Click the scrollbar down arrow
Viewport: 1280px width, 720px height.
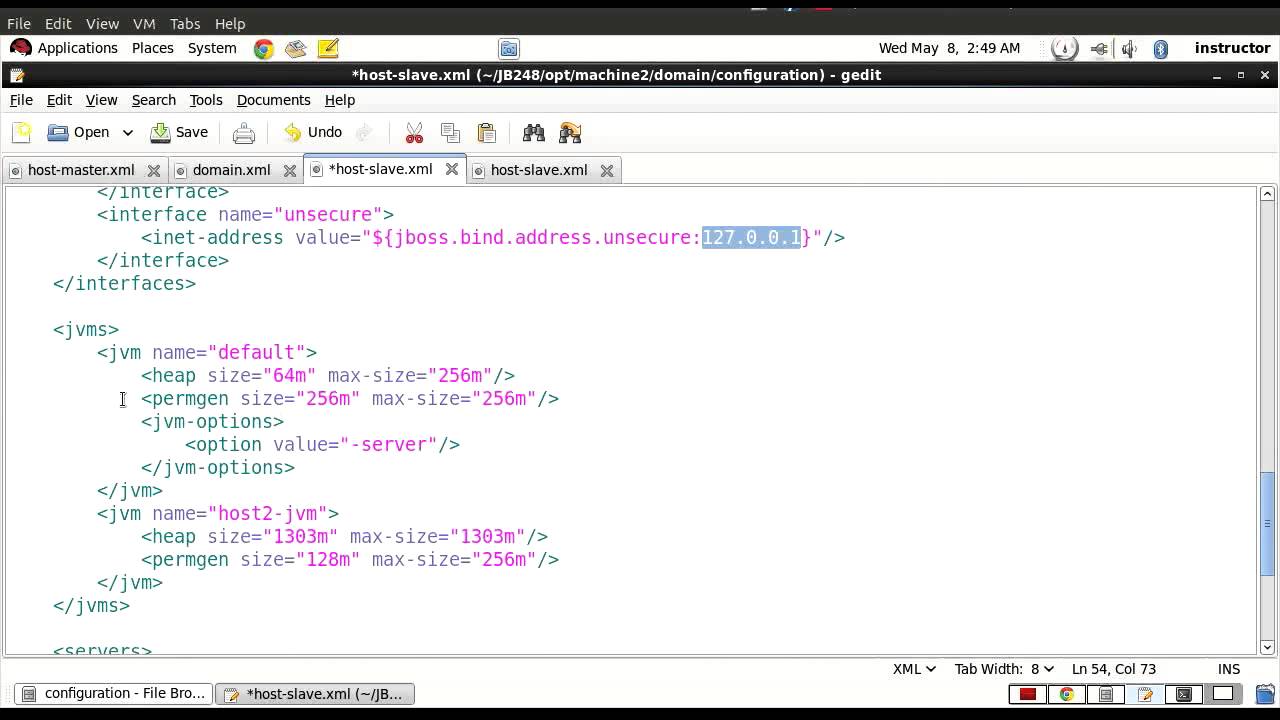click(1267, 647)
